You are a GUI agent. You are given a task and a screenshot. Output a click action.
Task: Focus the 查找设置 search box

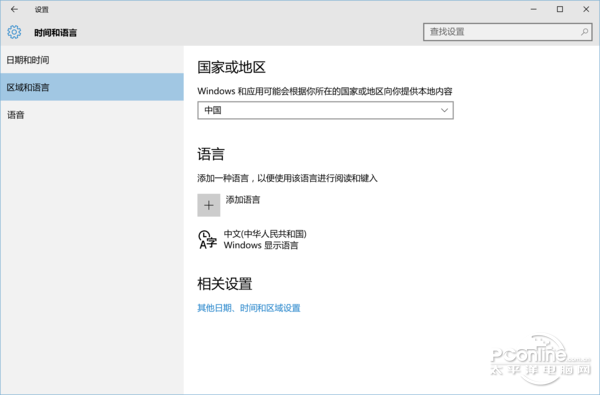pos(507,32)
